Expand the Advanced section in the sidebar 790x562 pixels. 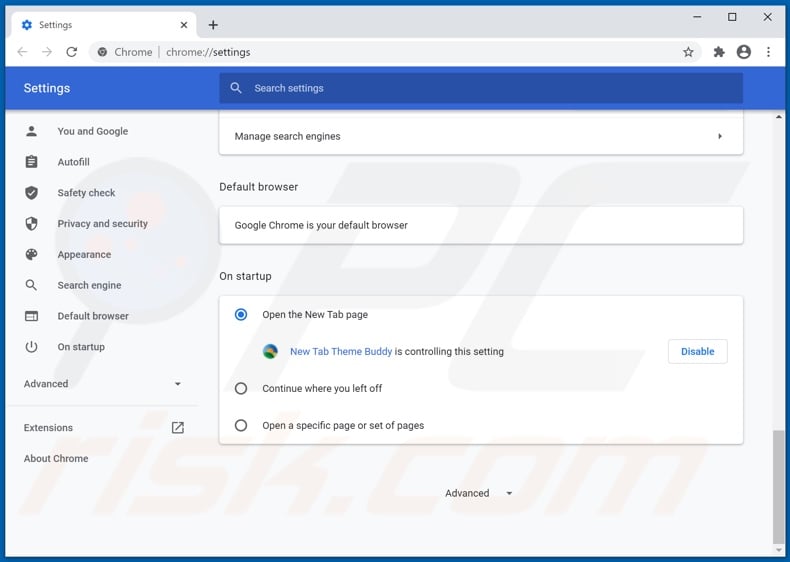point(102,384)
